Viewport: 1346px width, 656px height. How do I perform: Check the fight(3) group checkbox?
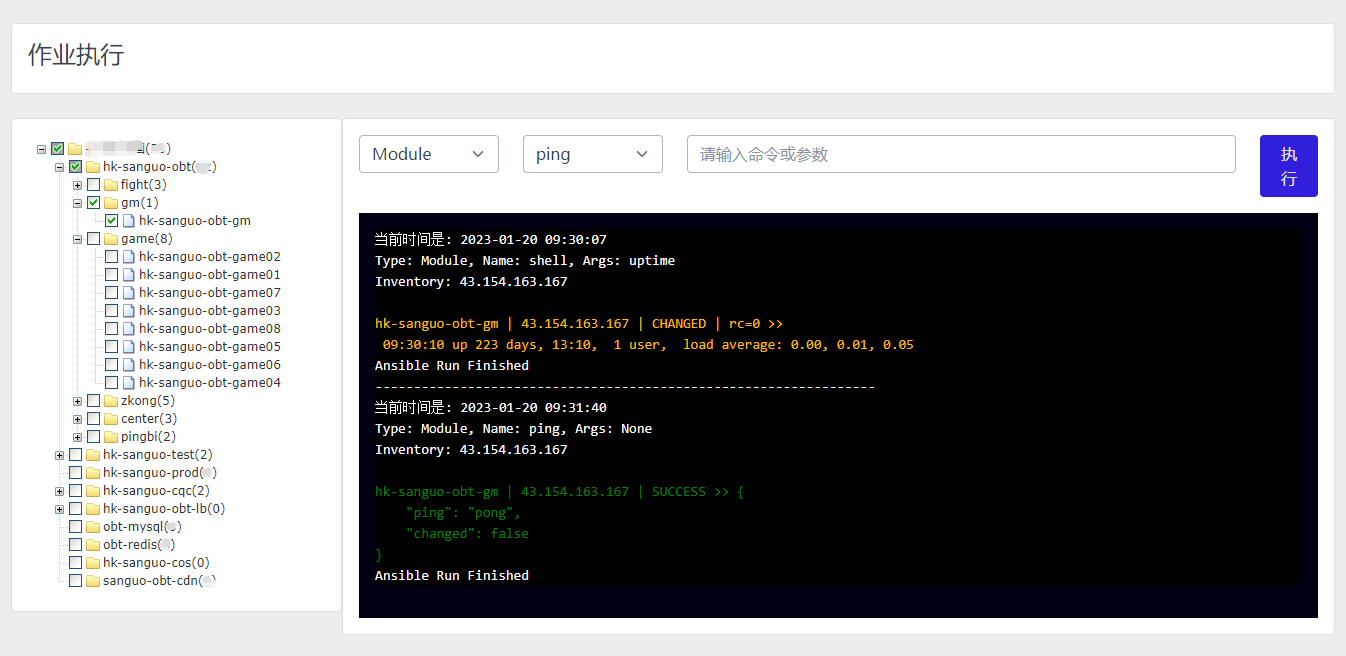93,185
